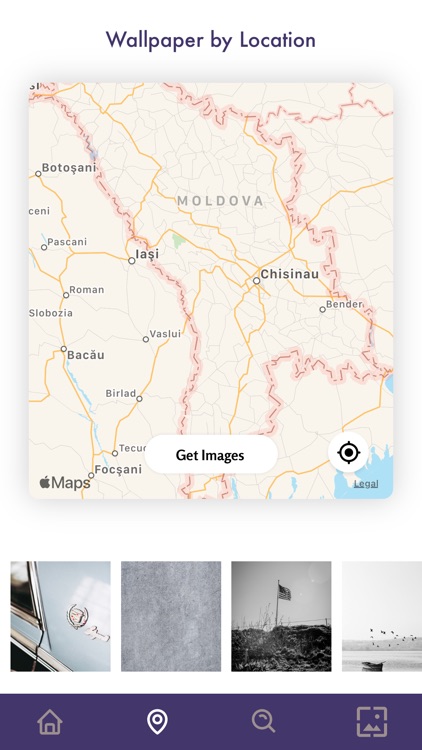Image resolution: width=422 pixels, height=750 pixels.
Task: Select the location pin tab icon
Action: pyautogui.click(x=157, y=722)
